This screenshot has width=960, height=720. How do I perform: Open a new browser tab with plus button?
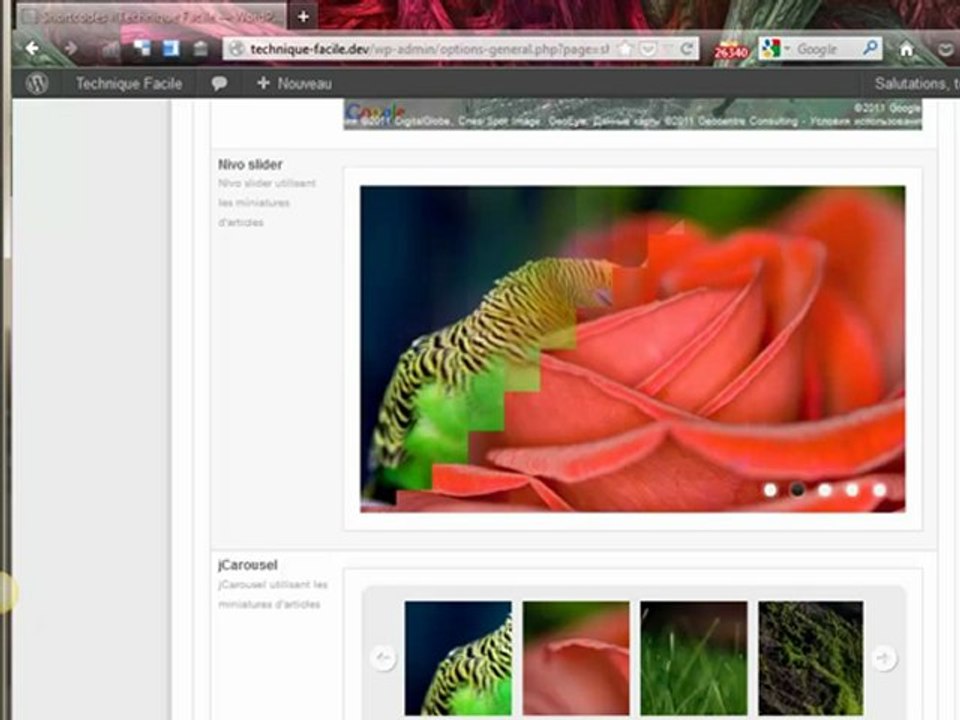(303, 17)
